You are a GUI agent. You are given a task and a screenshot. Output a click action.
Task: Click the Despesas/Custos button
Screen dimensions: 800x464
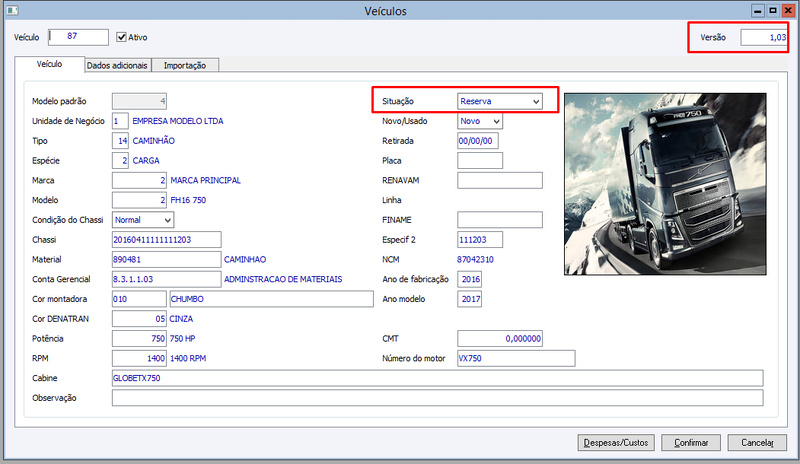[x=616, y=443]
